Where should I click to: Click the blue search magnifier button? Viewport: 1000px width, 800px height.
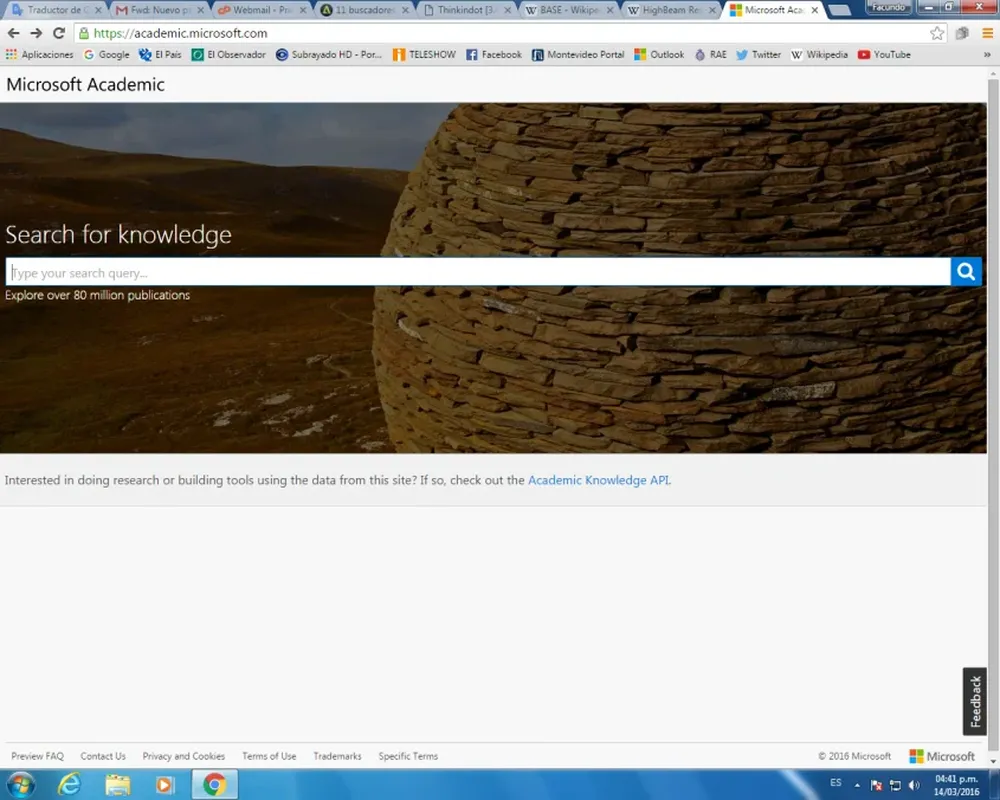(965, 272)
